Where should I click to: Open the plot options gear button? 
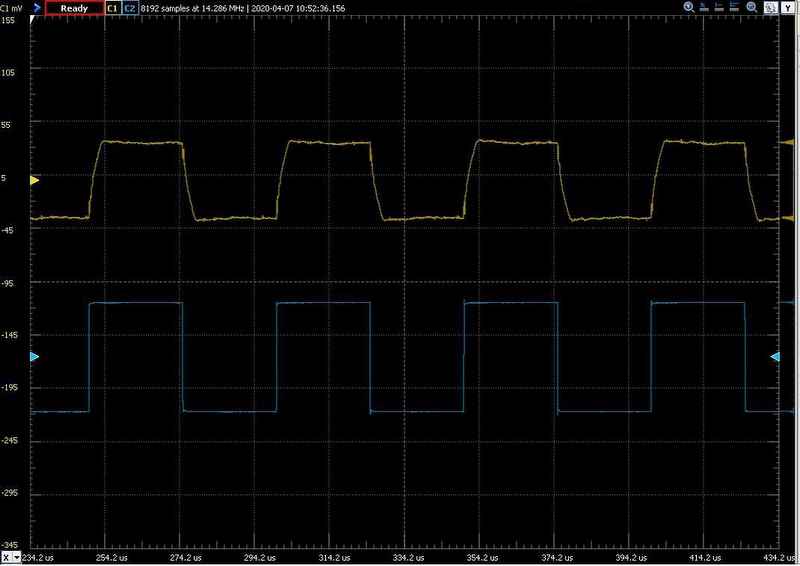coord(770,8)
